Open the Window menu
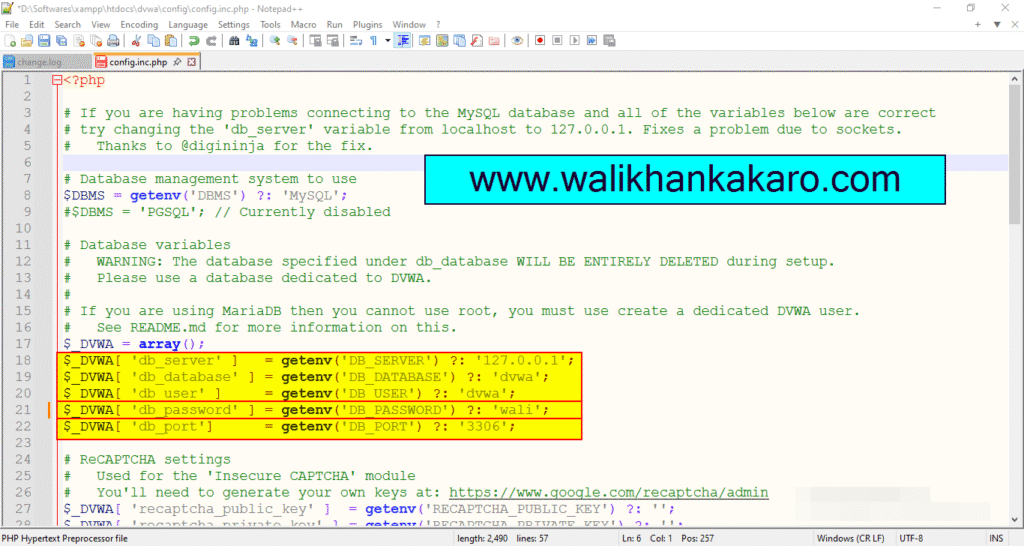 pos(409,24)
